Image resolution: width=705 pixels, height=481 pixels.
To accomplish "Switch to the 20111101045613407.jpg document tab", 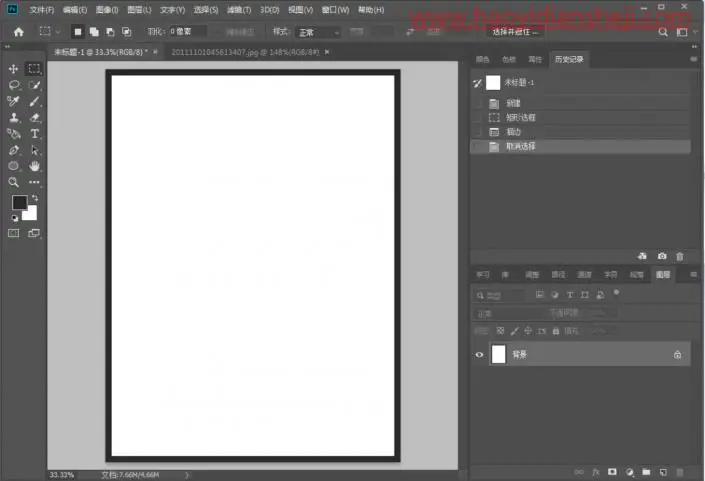I will click(x=245, y=52).
